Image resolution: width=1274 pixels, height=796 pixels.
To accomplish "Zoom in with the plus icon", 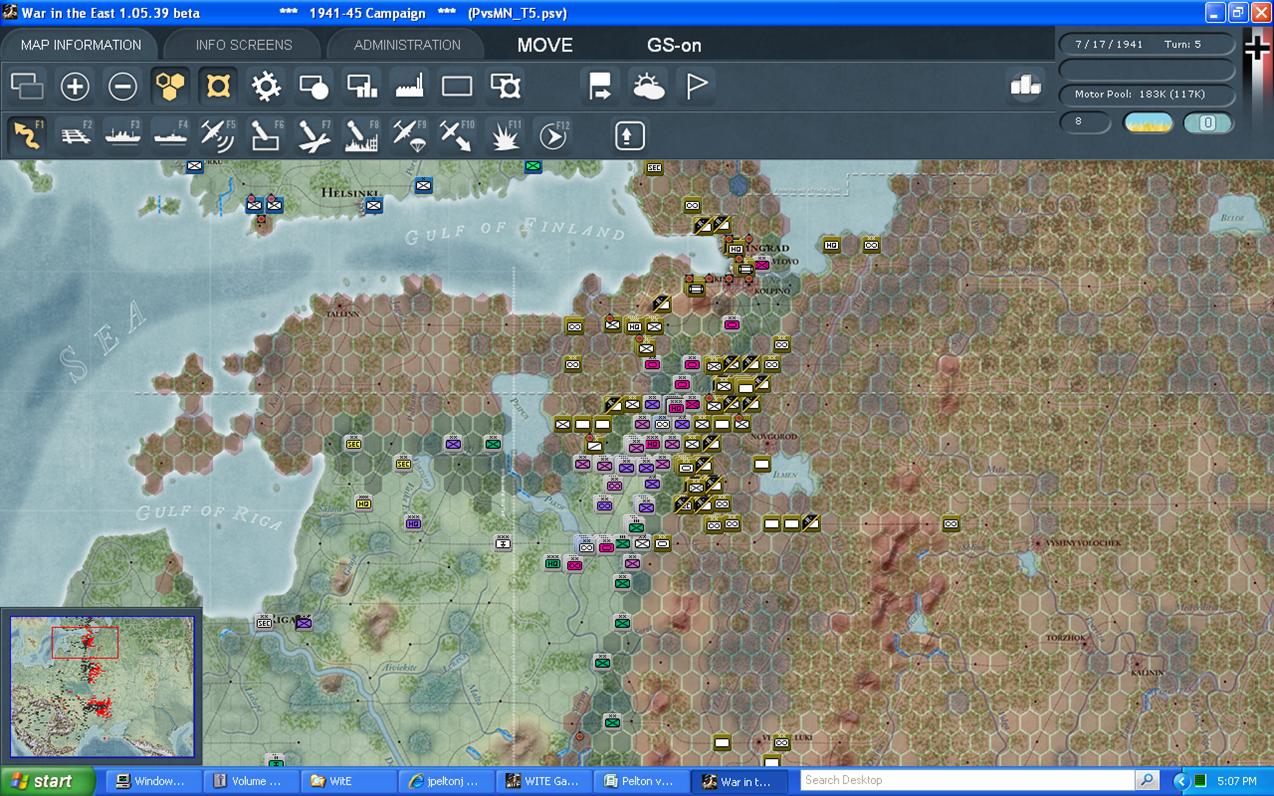I will click(x=75, y=86).
